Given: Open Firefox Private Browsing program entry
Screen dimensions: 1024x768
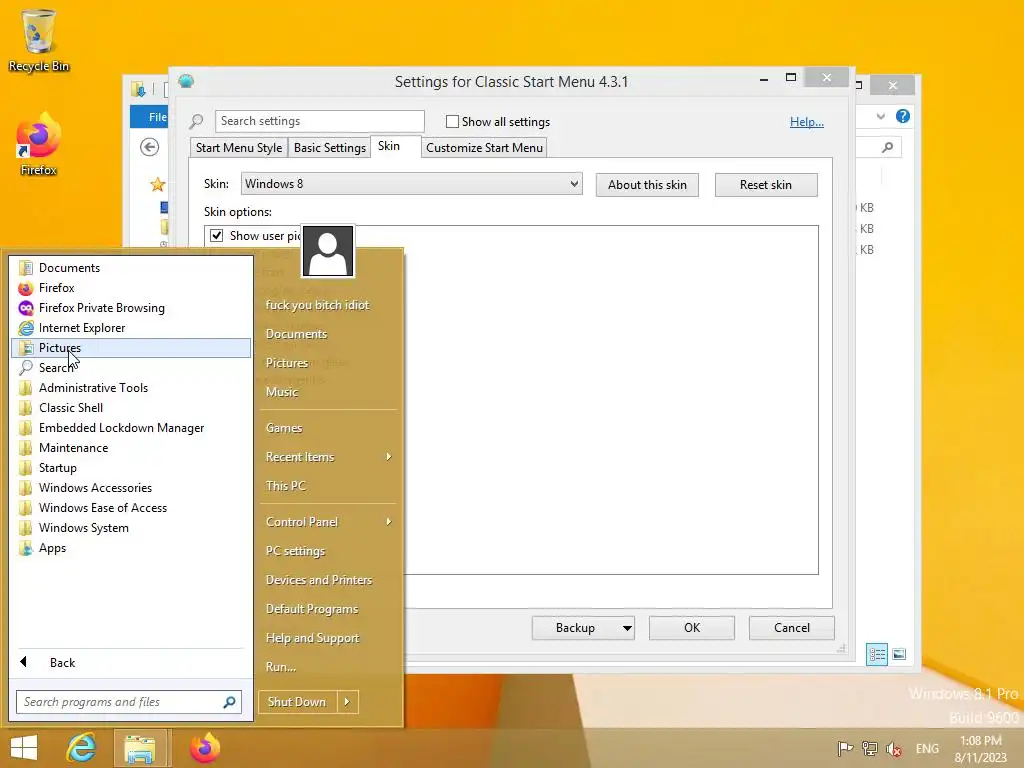Looking at the screenshot, I should [x=131, y=308].
